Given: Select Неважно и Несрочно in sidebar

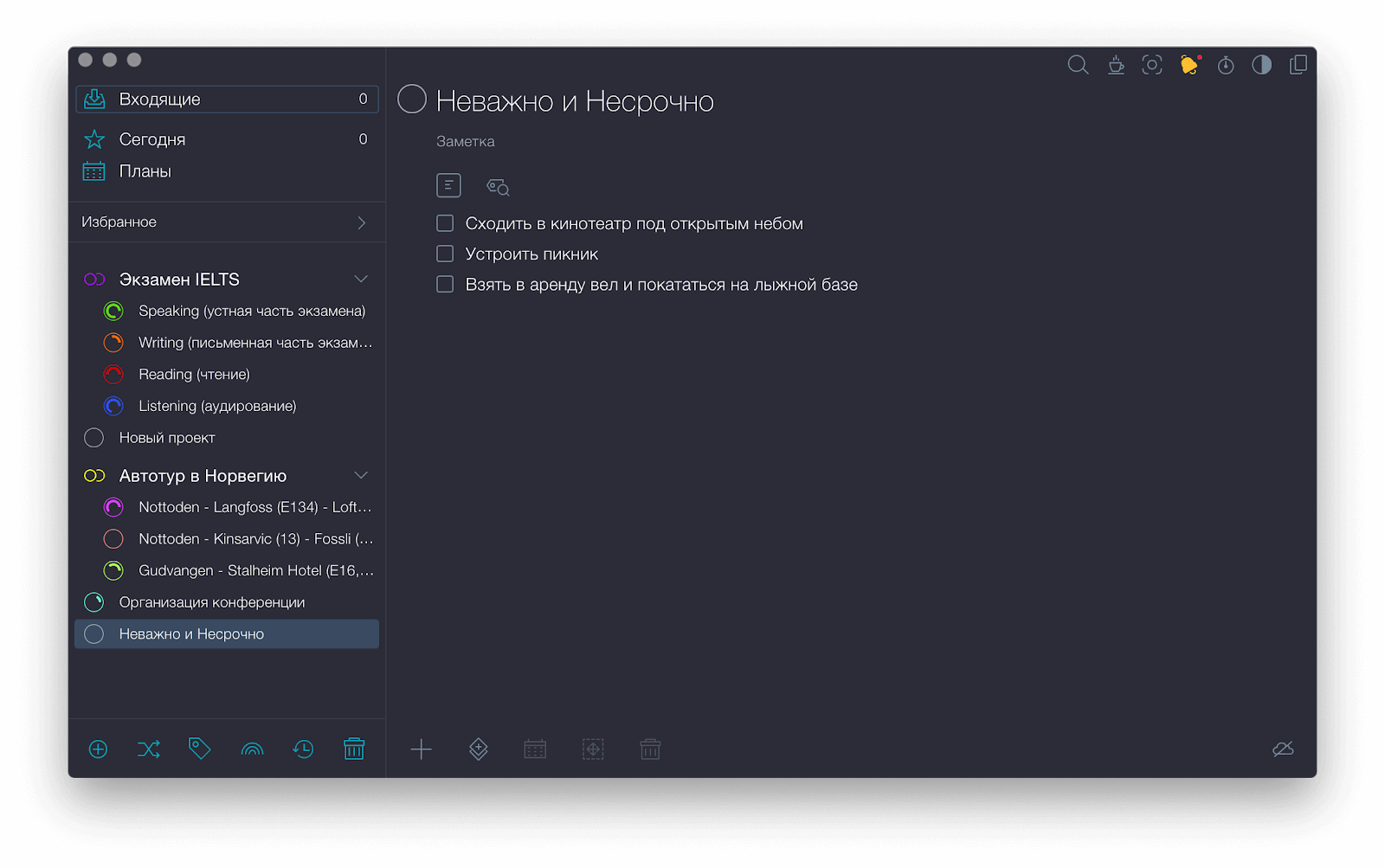Looking at the screenshot, I should click(x=227, y=633).
